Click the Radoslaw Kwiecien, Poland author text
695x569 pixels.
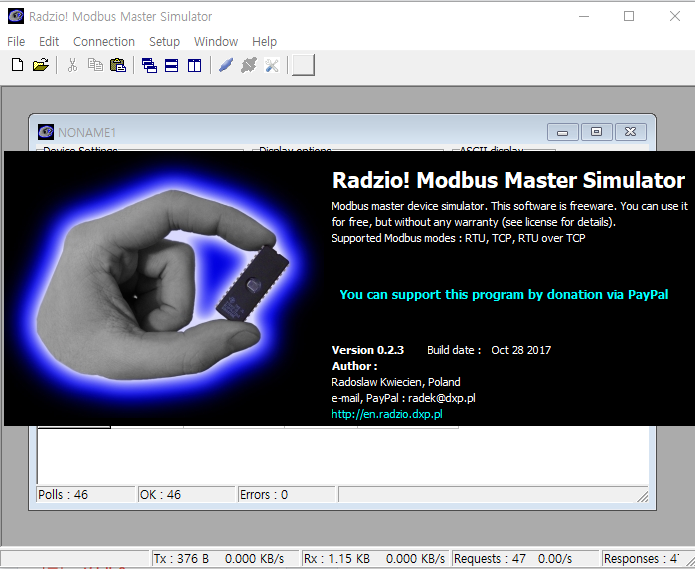point(396,382)
